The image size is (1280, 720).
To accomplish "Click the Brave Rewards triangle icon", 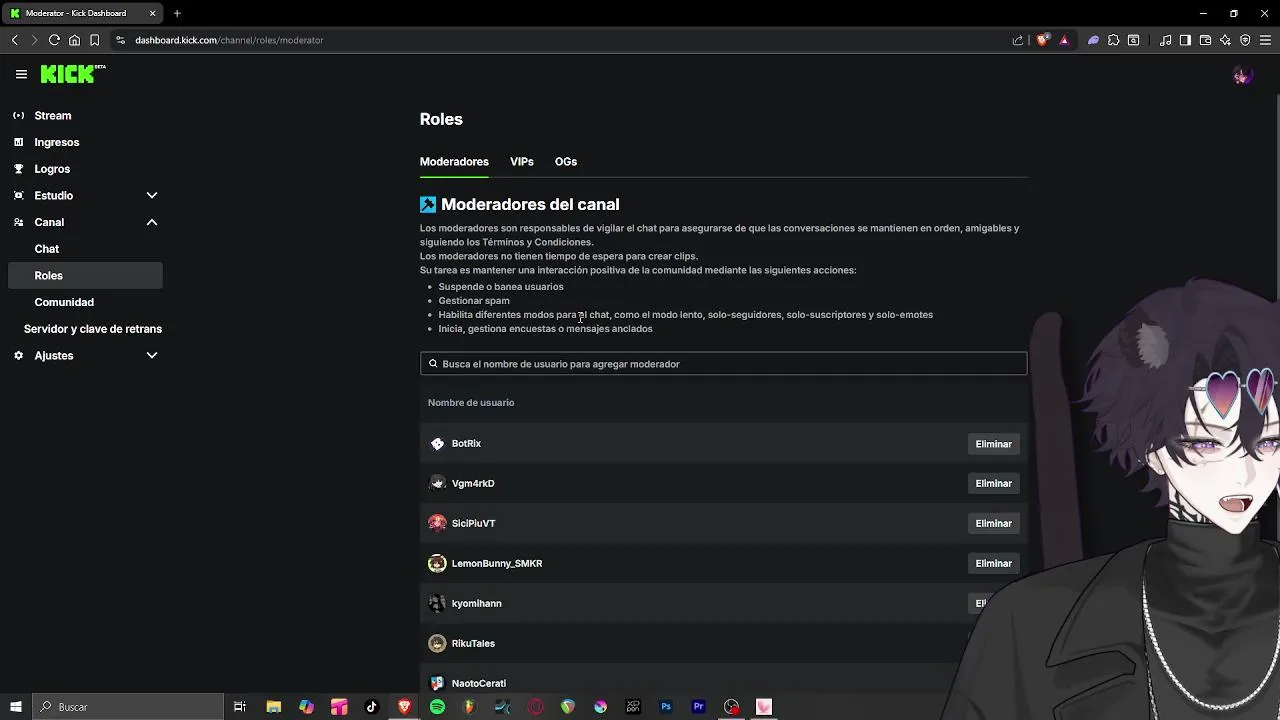I will (1064, 40).
